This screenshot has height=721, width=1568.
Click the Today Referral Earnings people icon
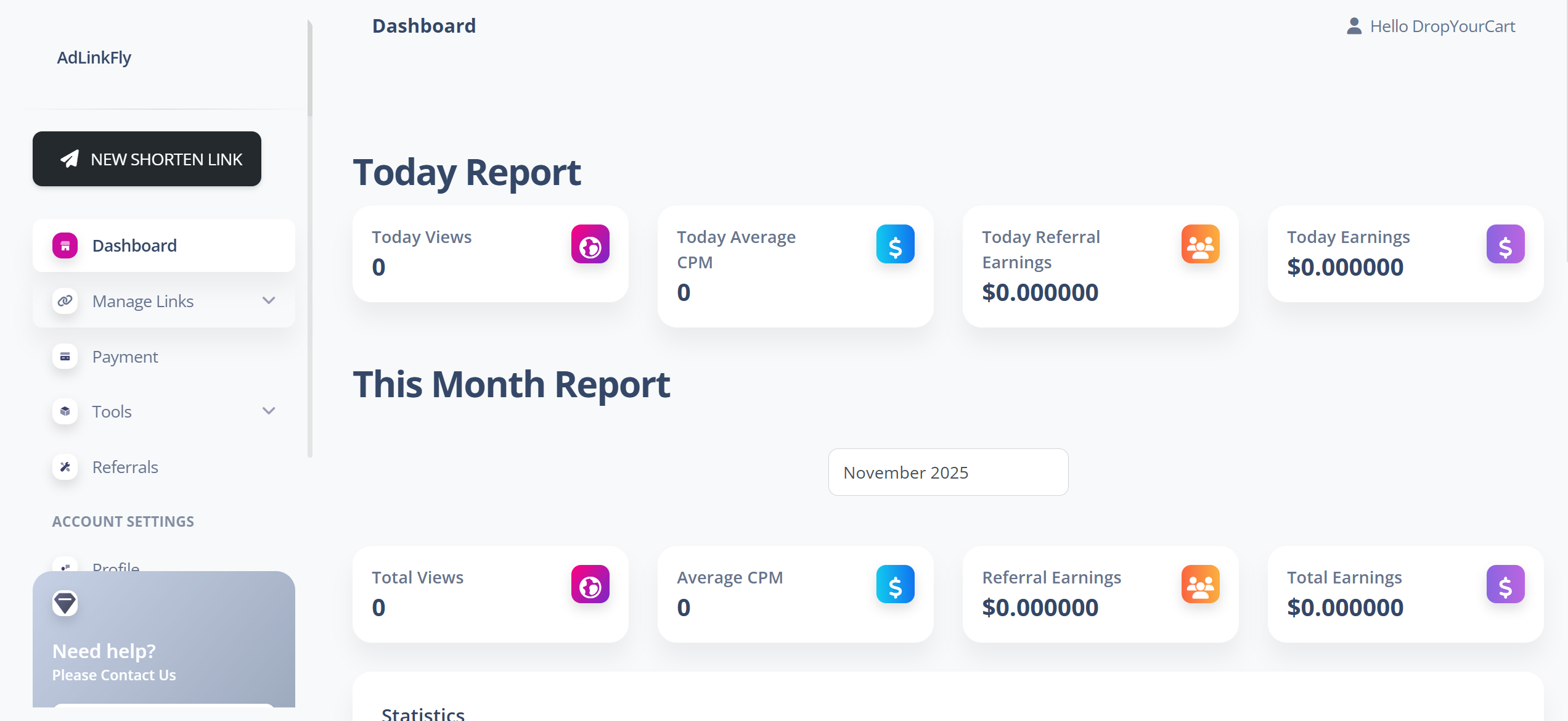click(x=1200, y=244)
